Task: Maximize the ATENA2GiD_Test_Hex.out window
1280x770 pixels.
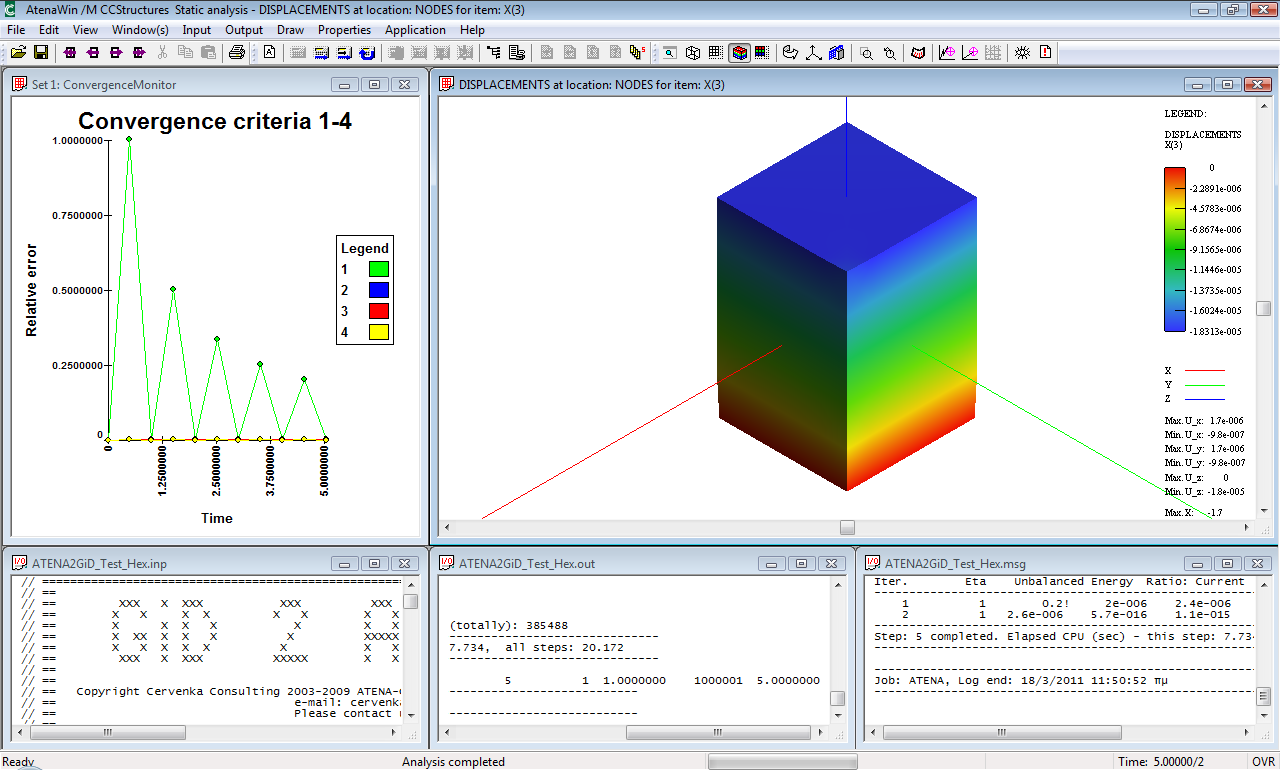Action: 802,564
